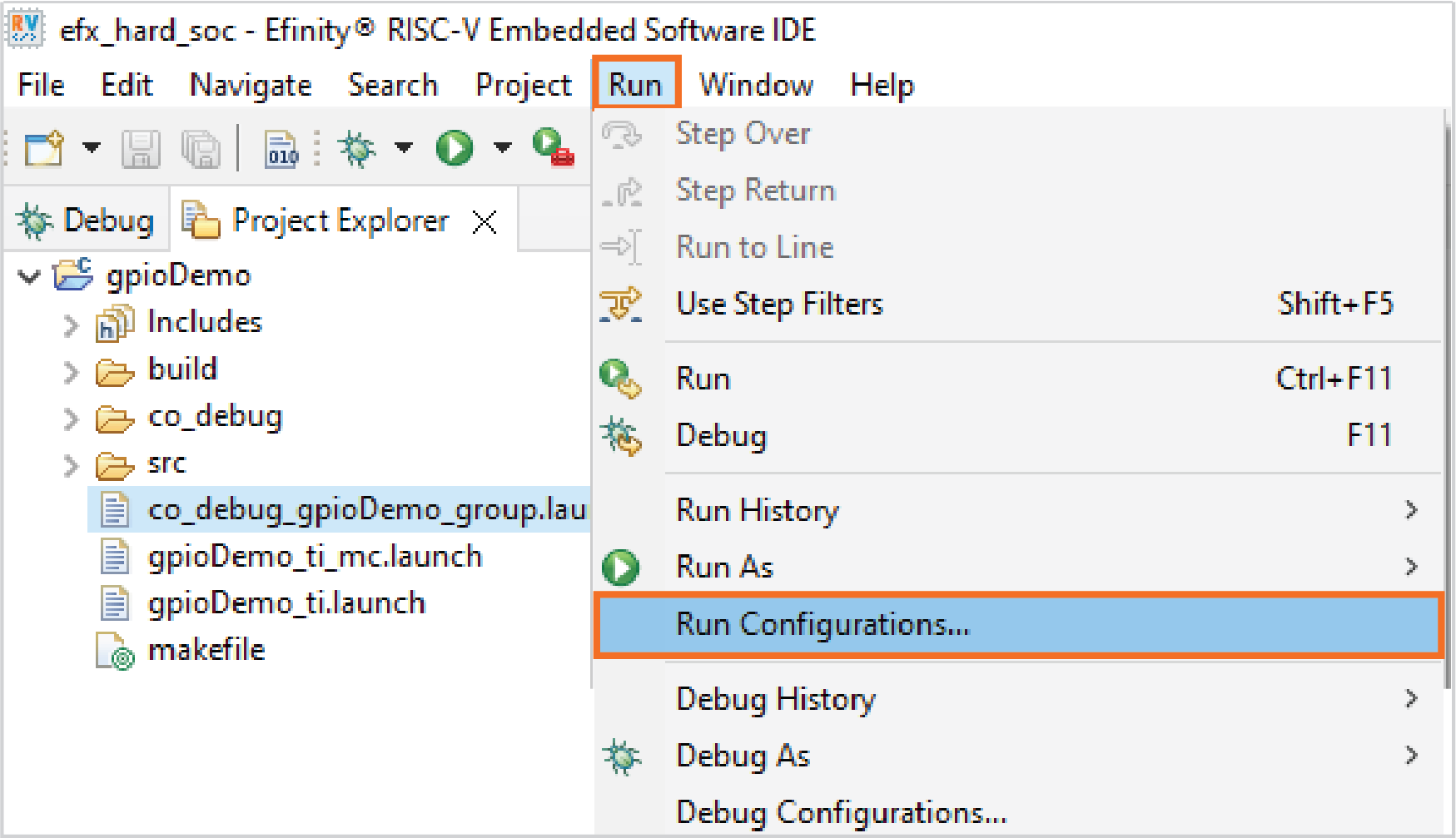Click the Save All toolbar icon
This screenshot has height=838, width=1456.
tap(201, 150)
